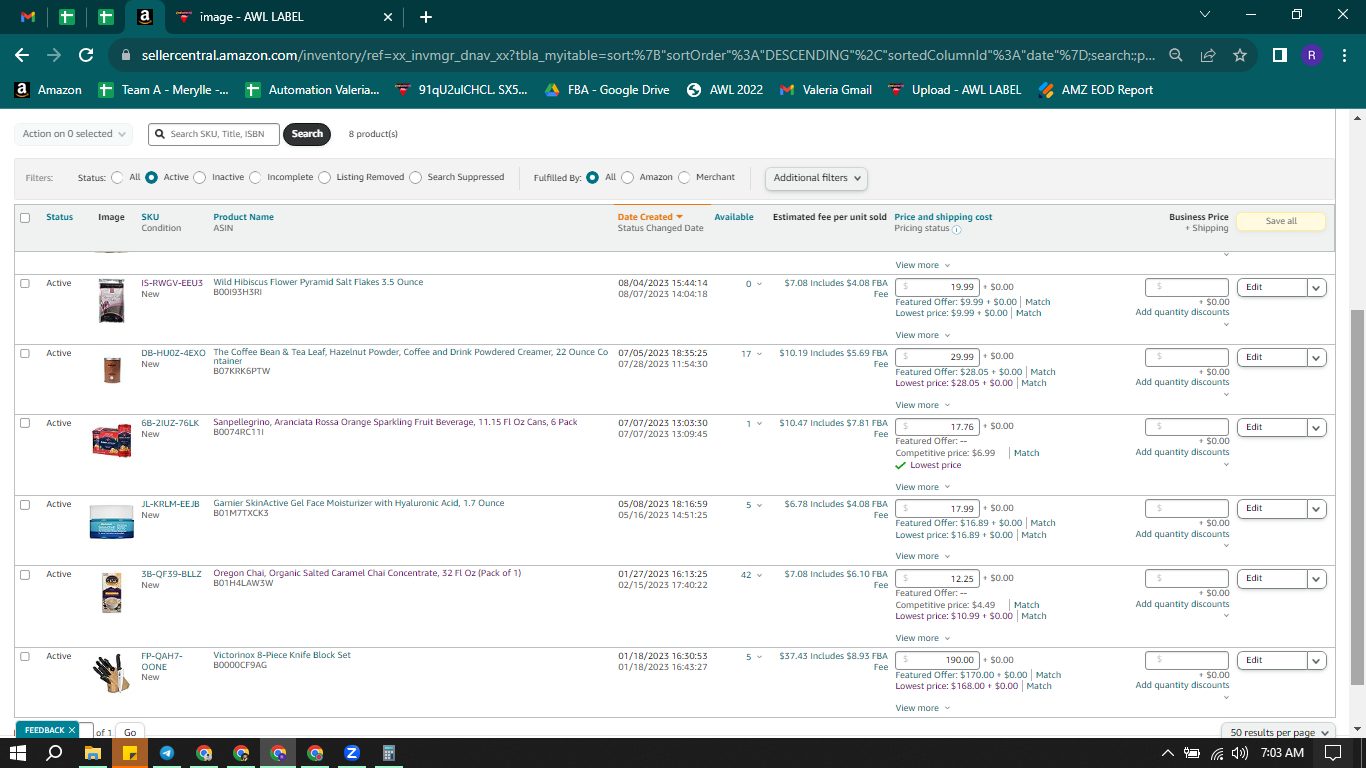Expand View more under Victorinox pricing
The width and height of the screenshot is (1366, 768).
point(922,708)
